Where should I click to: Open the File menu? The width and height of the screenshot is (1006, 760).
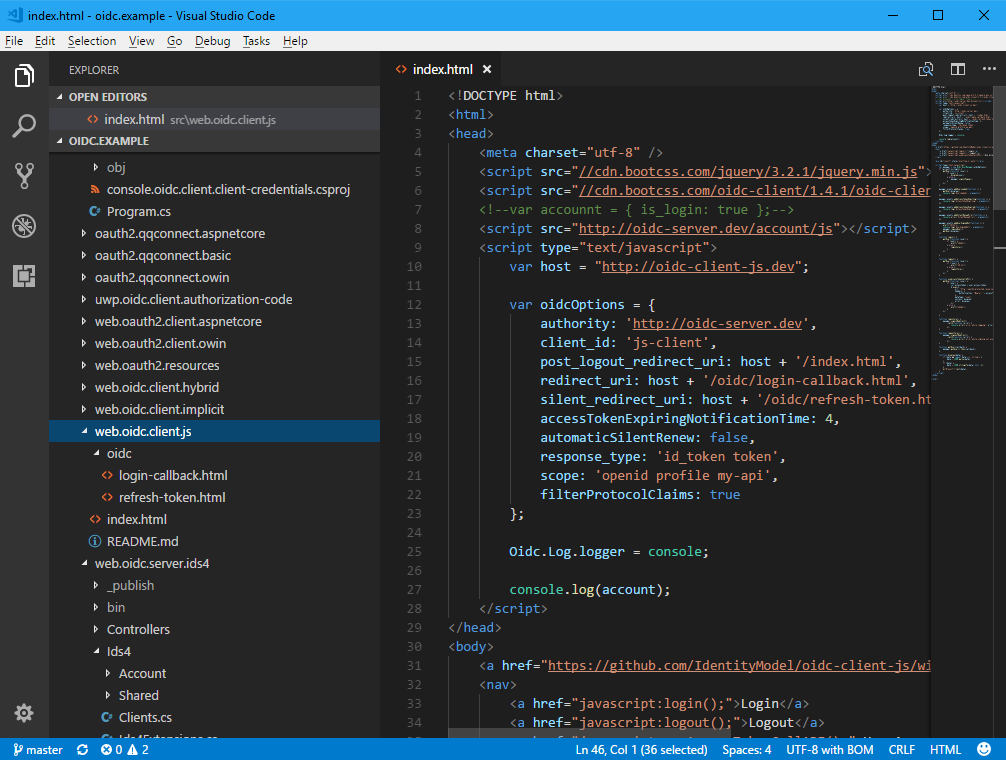click(14, 41)
